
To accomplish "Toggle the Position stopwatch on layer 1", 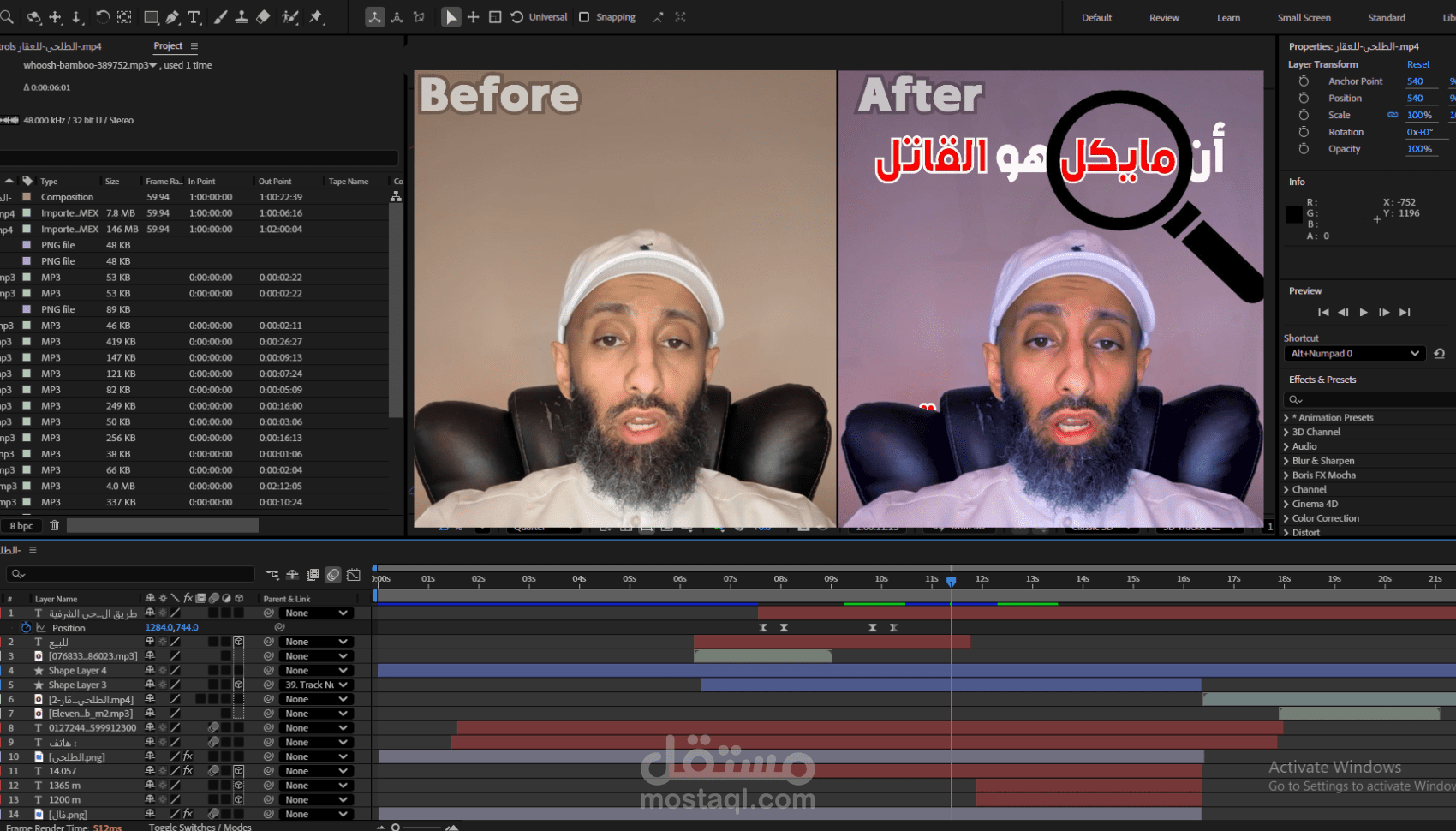I will (x=27, y=627).
